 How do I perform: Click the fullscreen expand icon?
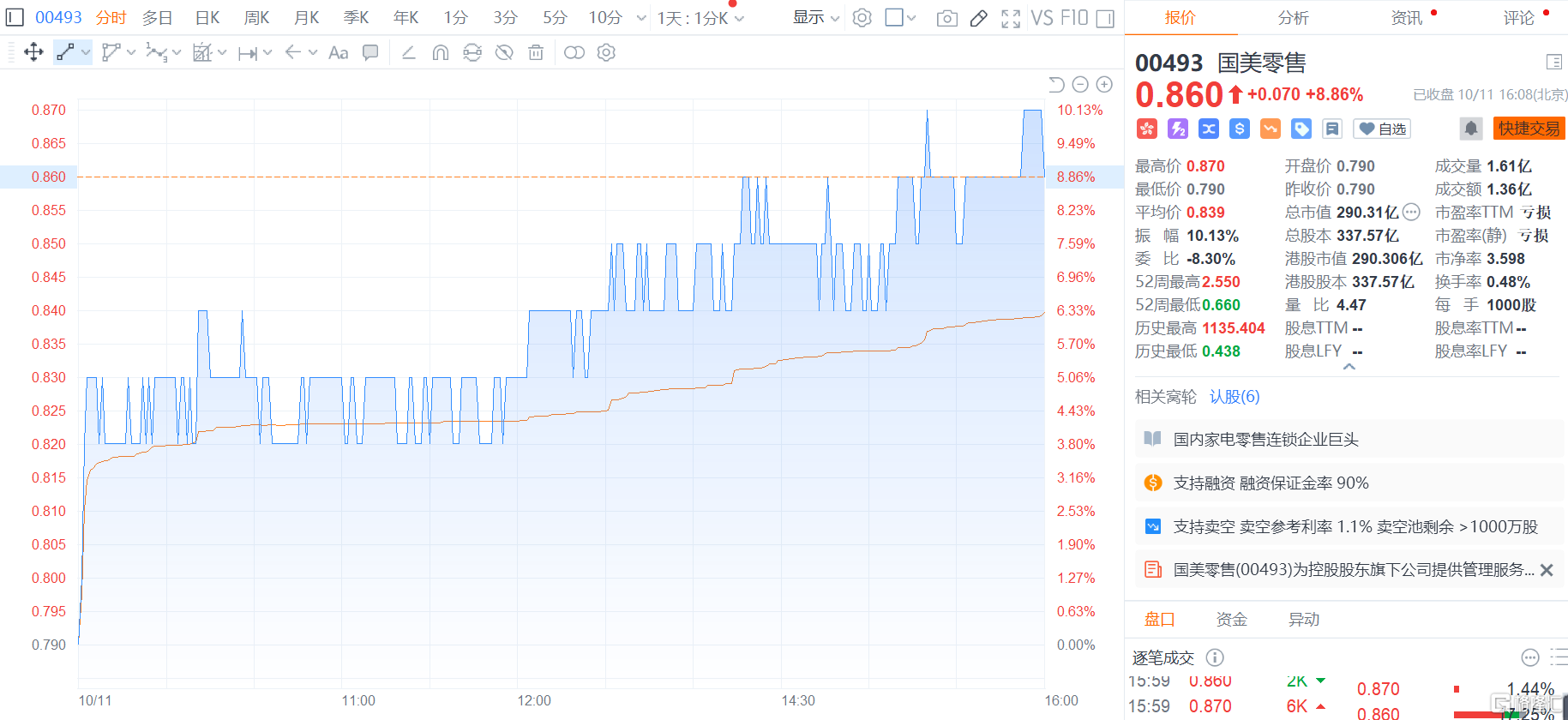tap(1011, 18)
